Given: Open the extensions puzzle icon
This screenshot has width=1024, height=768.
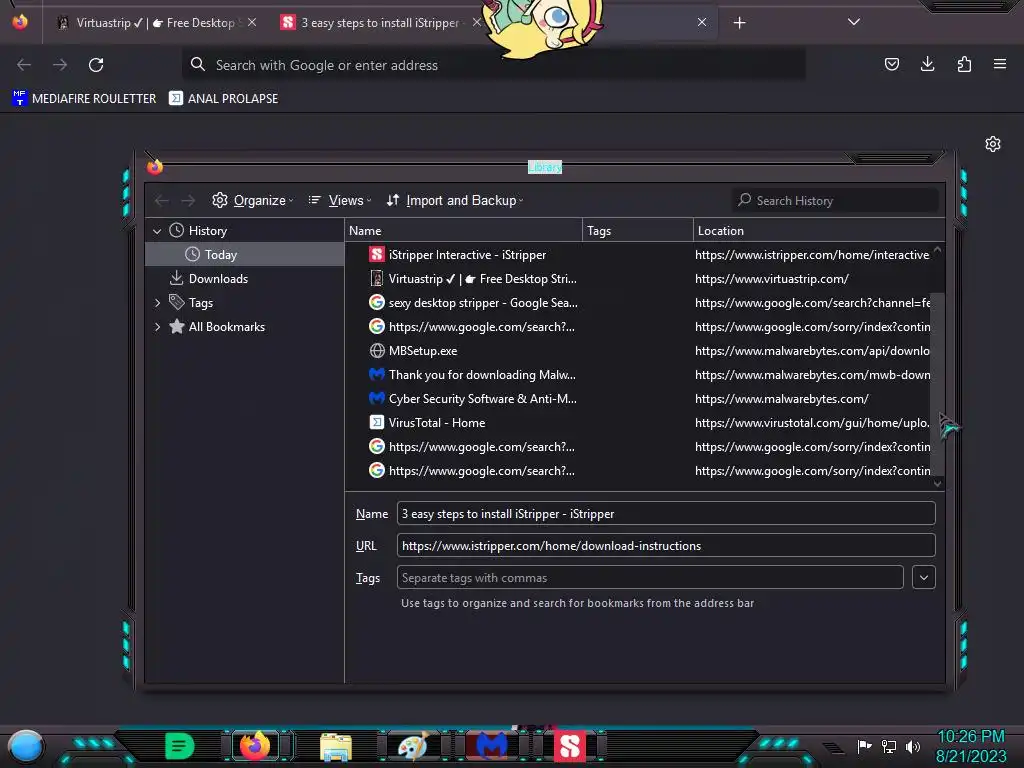Looking at the screenshot, I should [964, 64].
